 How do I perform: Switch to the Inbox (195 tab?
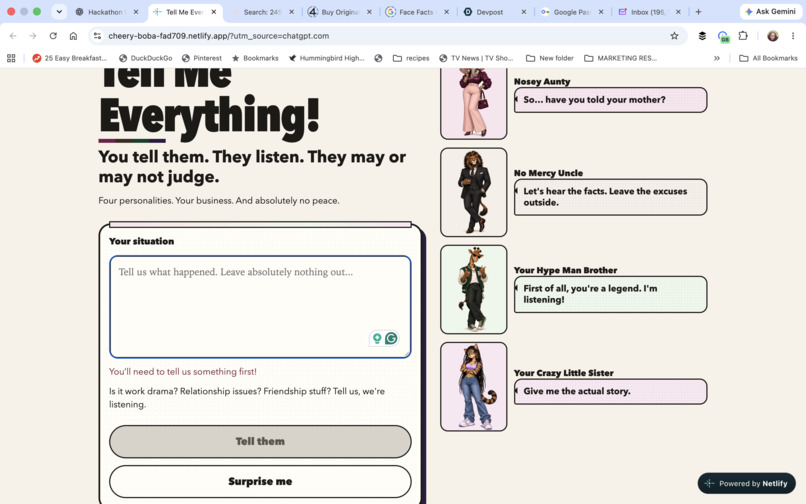tap(648, 12)
